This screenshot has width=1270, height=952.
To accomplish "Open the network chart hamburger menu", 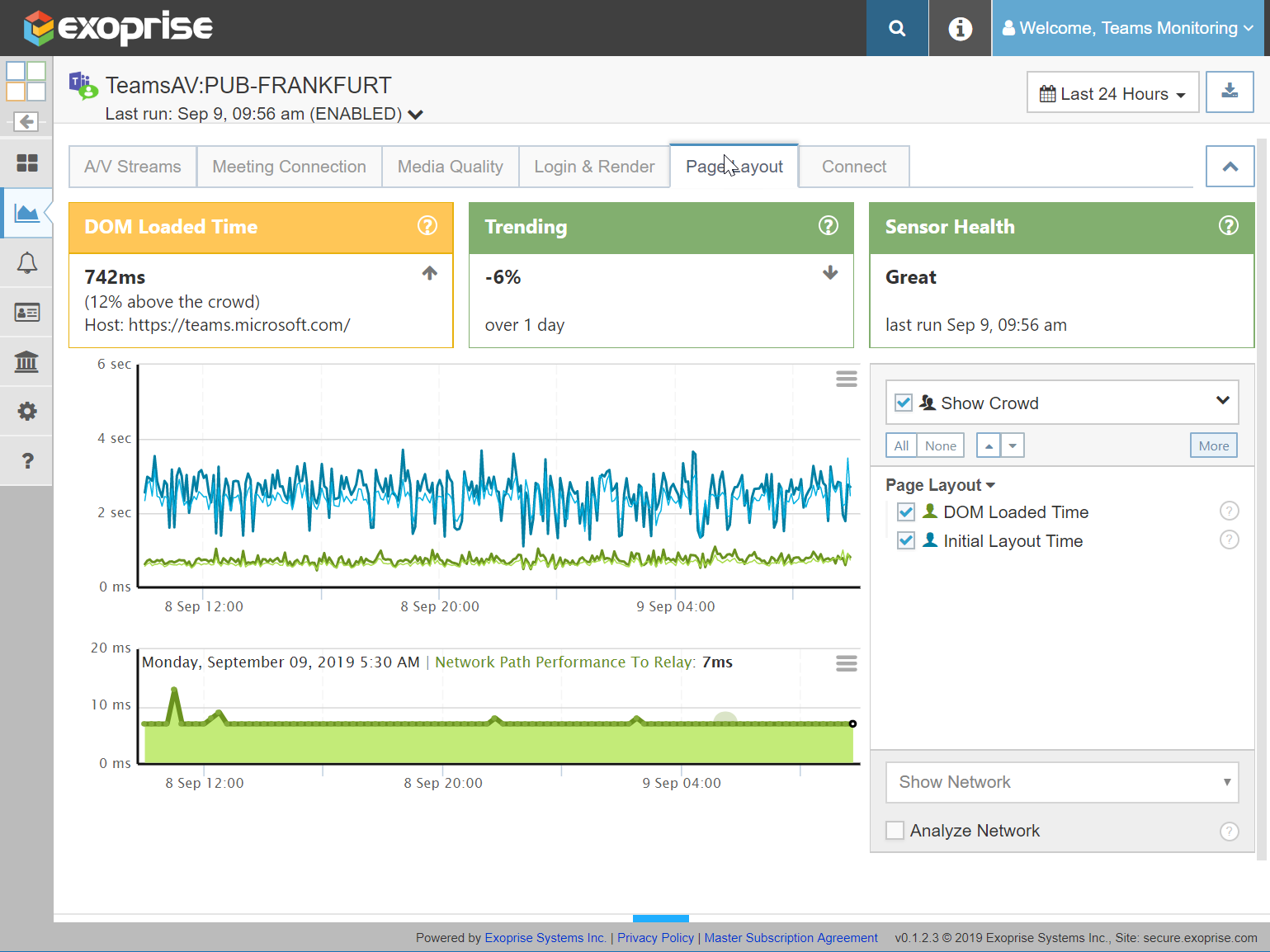I will tap(847, 663).
